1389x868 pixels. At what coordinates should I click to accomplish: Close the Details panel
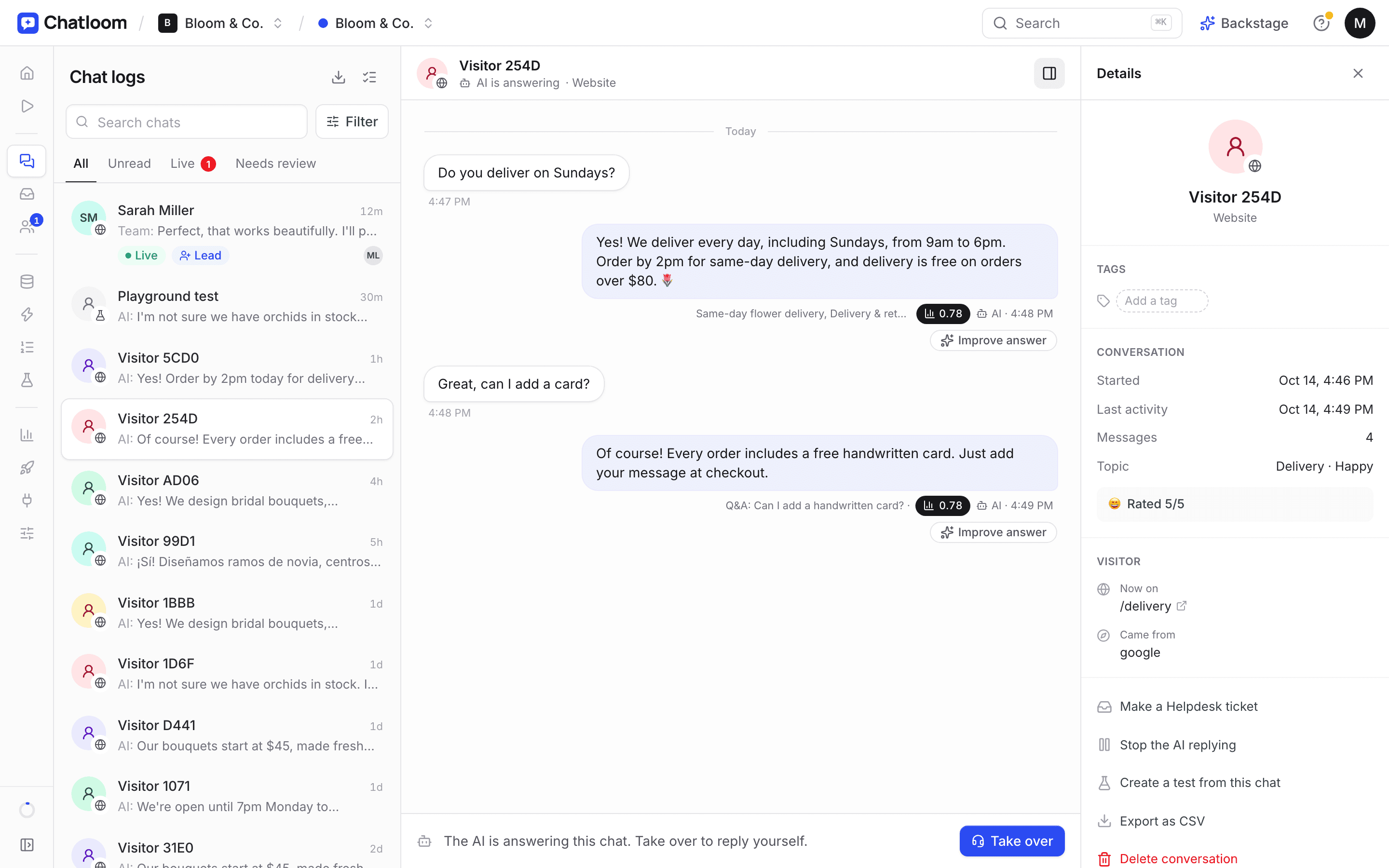(x=1358, y=73)
